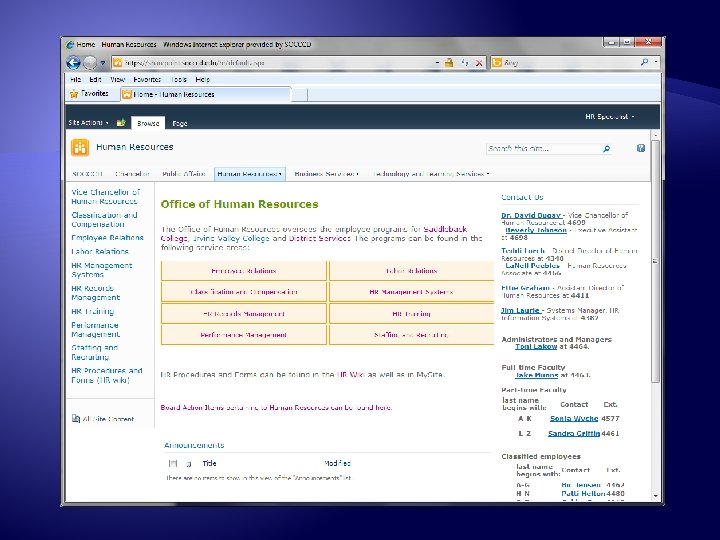Open the Tools menu
Viewport: 720px width, 540px height.
[x=179, y=79]
